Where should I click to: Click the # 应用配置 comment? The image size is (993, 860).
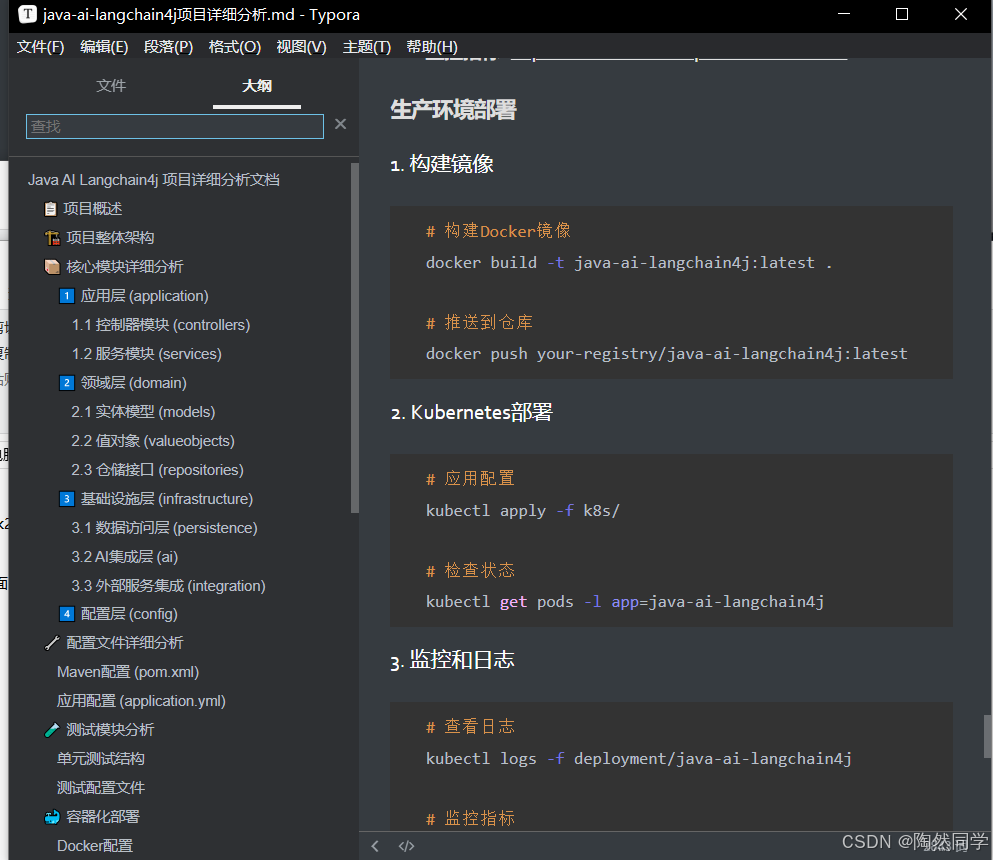pyautogui.click(x=470, y=479)
